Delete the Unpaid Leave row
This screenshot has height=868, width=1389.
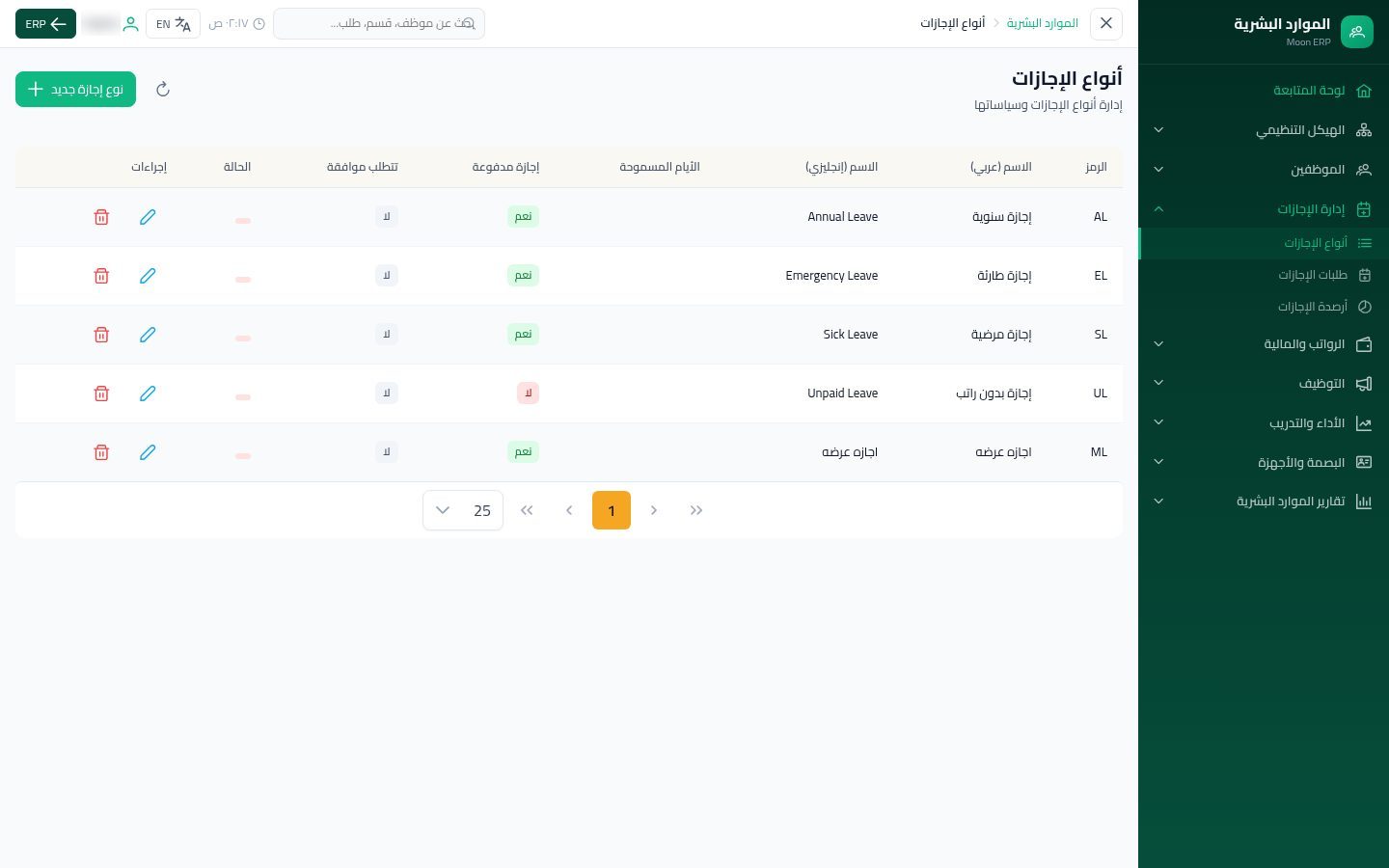(x=101, y=393)
